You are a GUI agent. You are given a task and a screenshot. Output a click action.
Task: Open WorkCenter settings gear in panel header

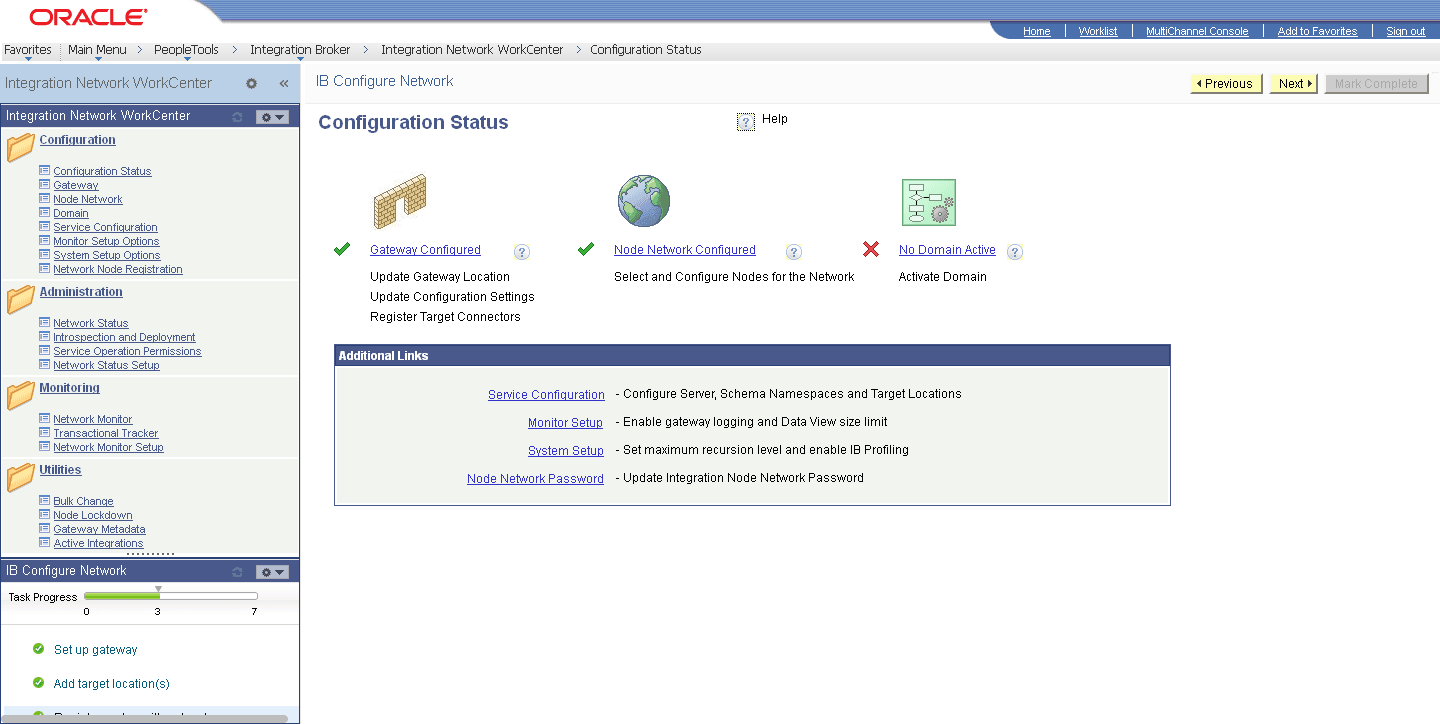click(251, 83)
